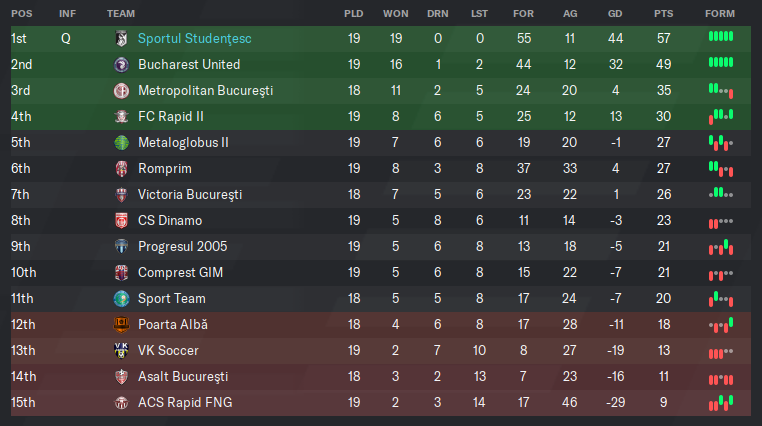762x426 pixels.
Task: Click the CS Dinamo red crest
Action: 121,221
